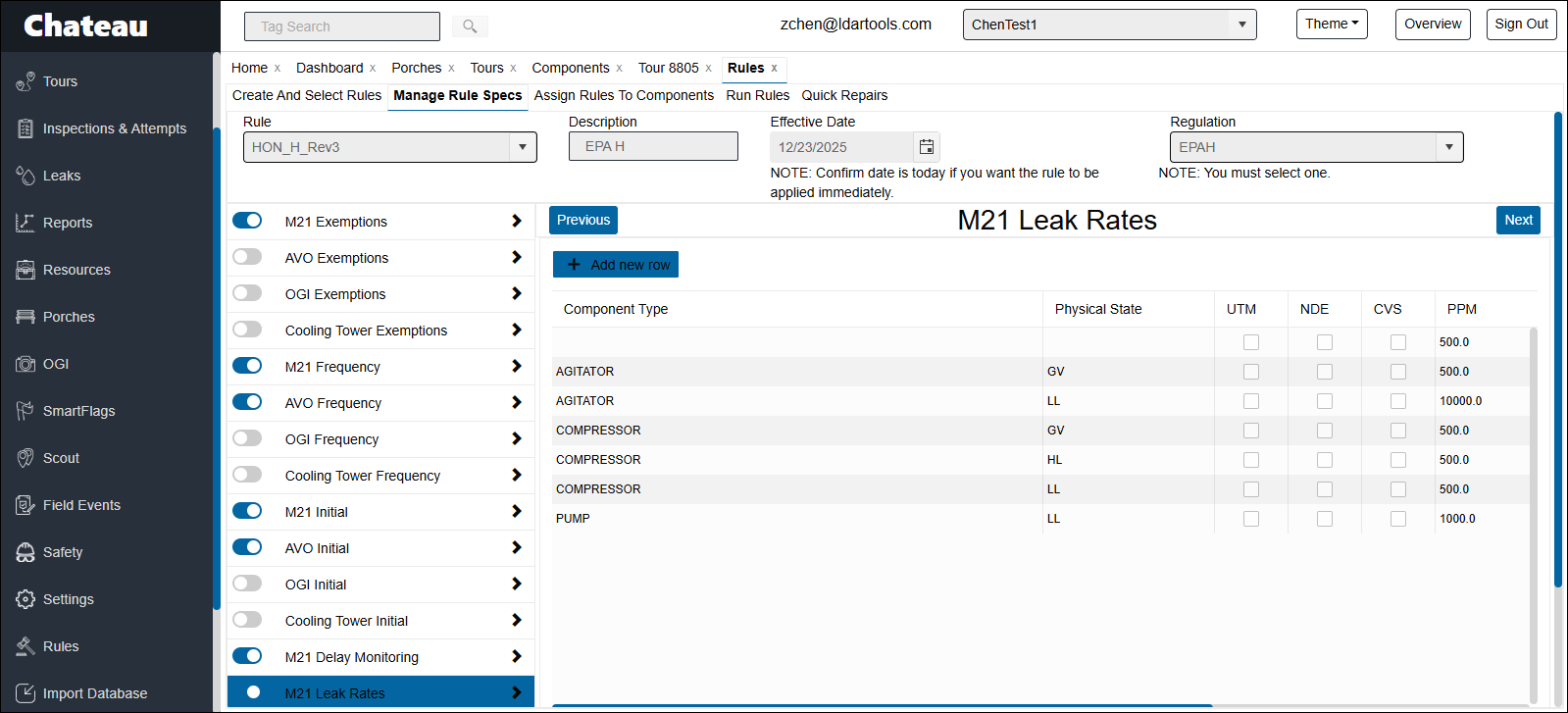Expand the Rule dropdown HON_H_Rev3
This screenshot has height=713, width=1568.
point(522,147)
